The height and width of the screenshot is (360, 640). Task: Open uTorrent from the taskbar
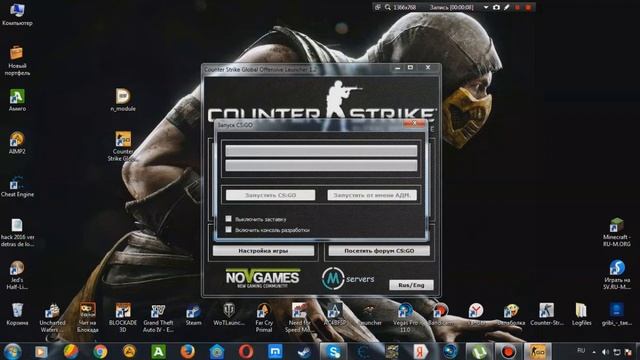pos(479,351)
